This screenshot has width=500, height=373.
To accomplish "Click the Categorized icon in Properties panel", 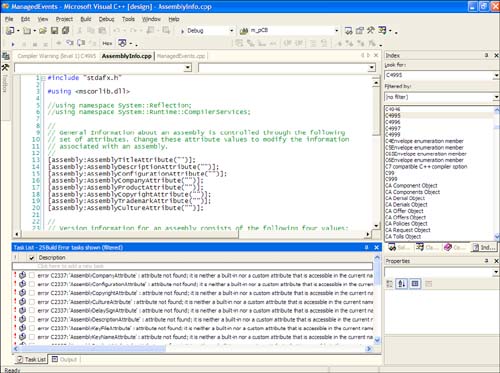I will point(389,284).
